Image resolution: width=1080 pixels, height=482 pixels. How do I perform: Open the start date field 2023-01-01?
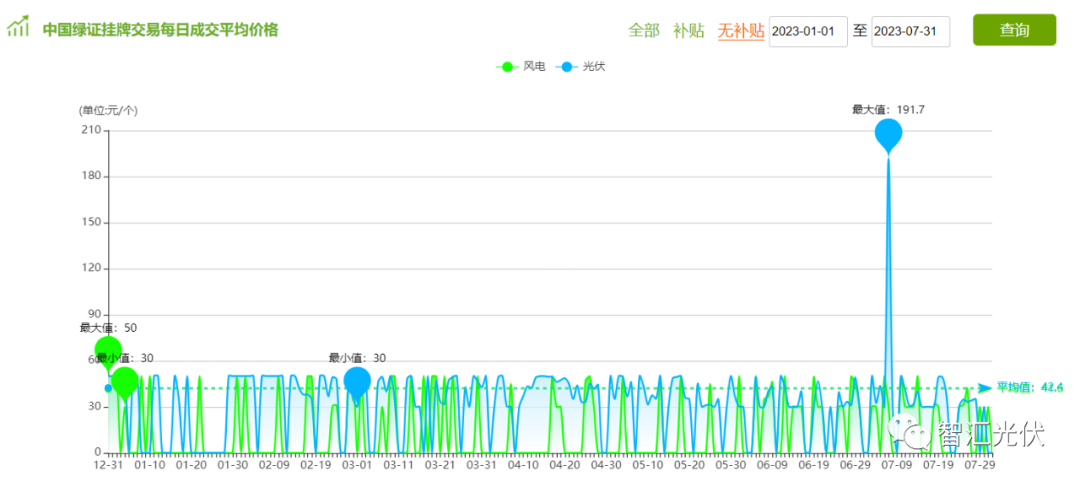(x=808, y=31)
